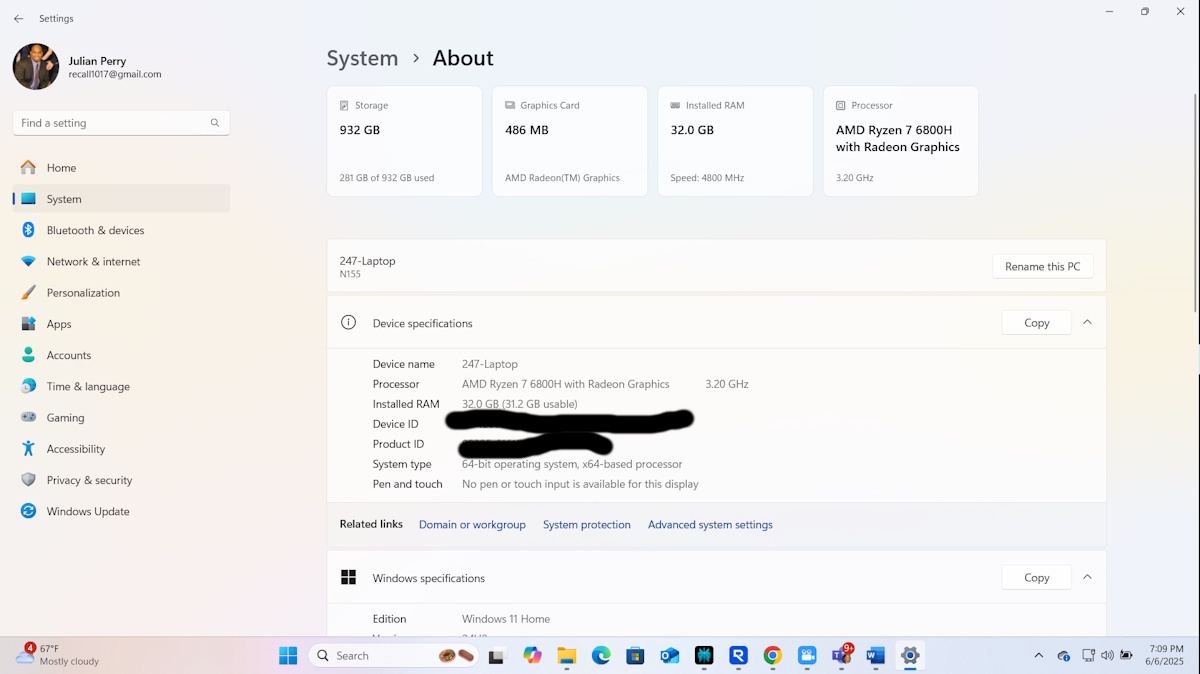The width and height of the screenshot is (1200, 674).
Task: Open the blue R app taskbar icon
Action: [x=739, y=656]
